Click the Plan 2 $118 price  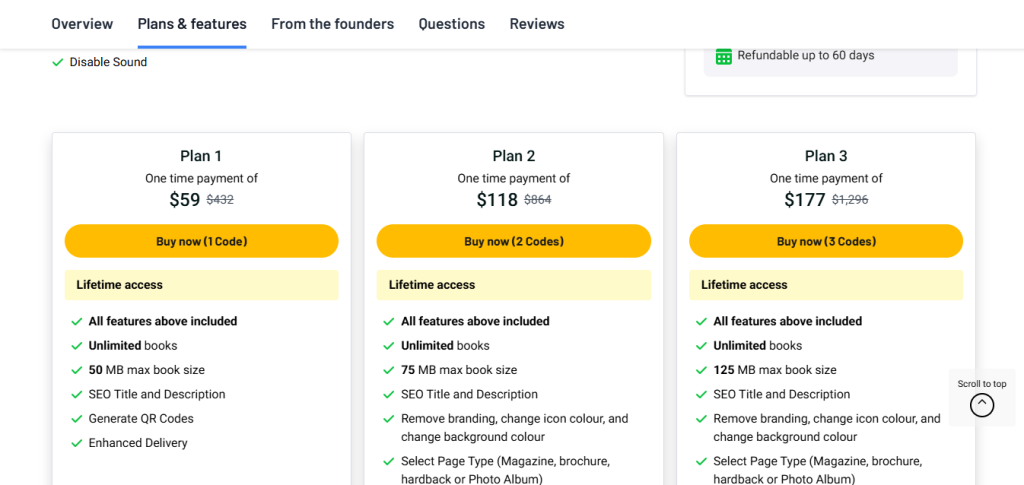click(x=497, y=200)
